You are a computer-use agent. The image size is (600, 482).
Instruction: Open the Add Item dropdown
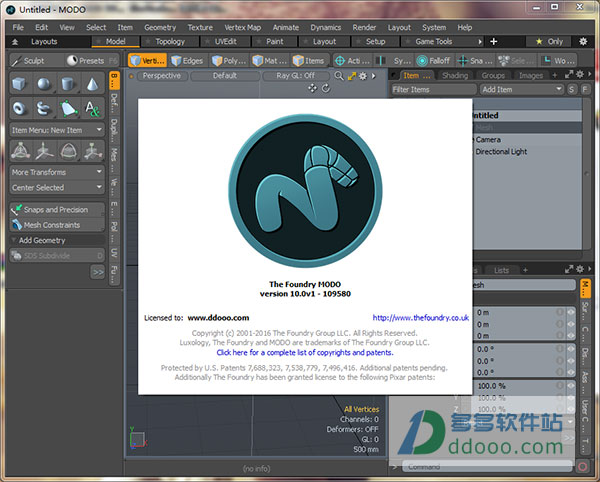[x=522, y=90]
